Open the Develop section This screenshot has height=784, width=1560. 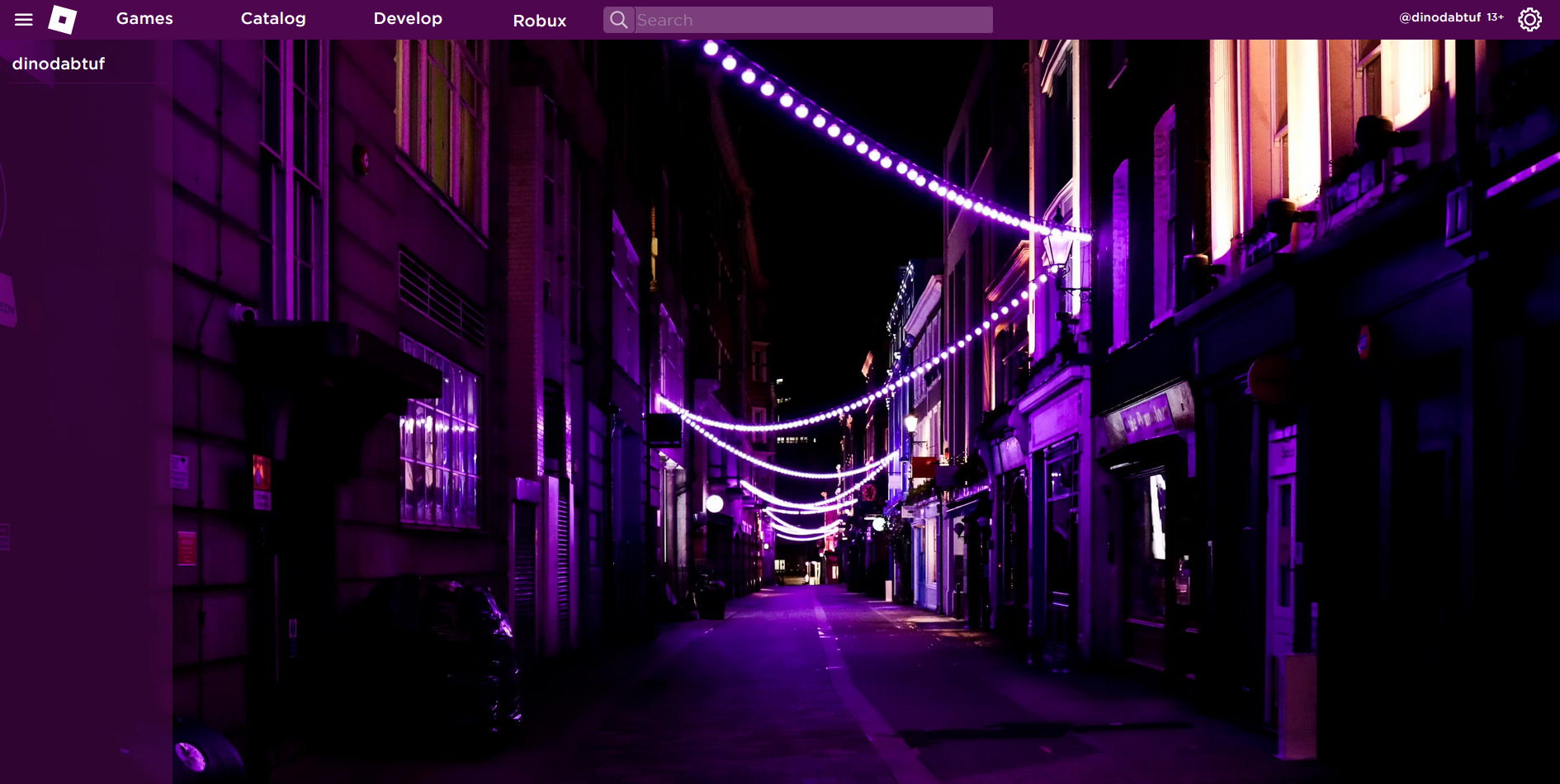(408, 18)
